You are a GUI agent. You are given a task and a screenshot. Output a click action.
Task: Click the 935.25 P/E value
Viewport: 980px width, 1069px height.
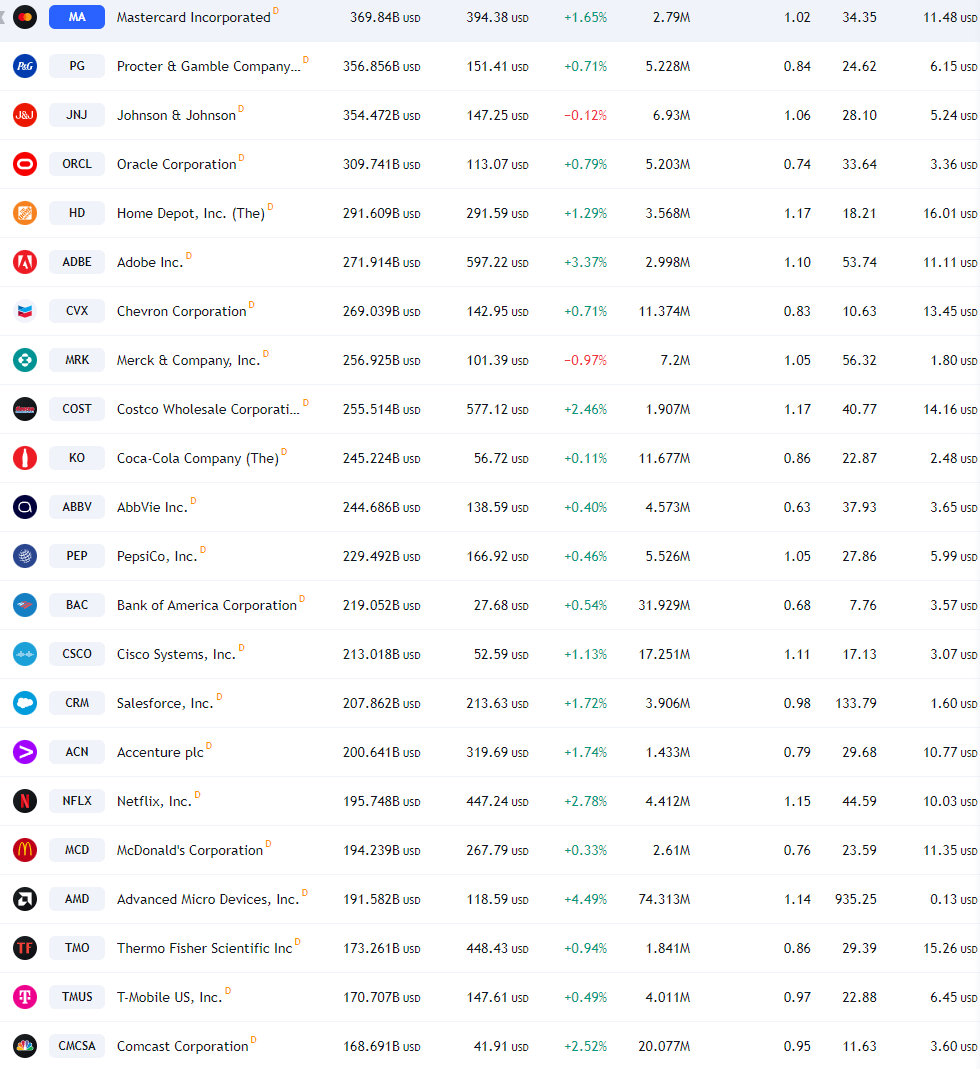click(856, 899)
